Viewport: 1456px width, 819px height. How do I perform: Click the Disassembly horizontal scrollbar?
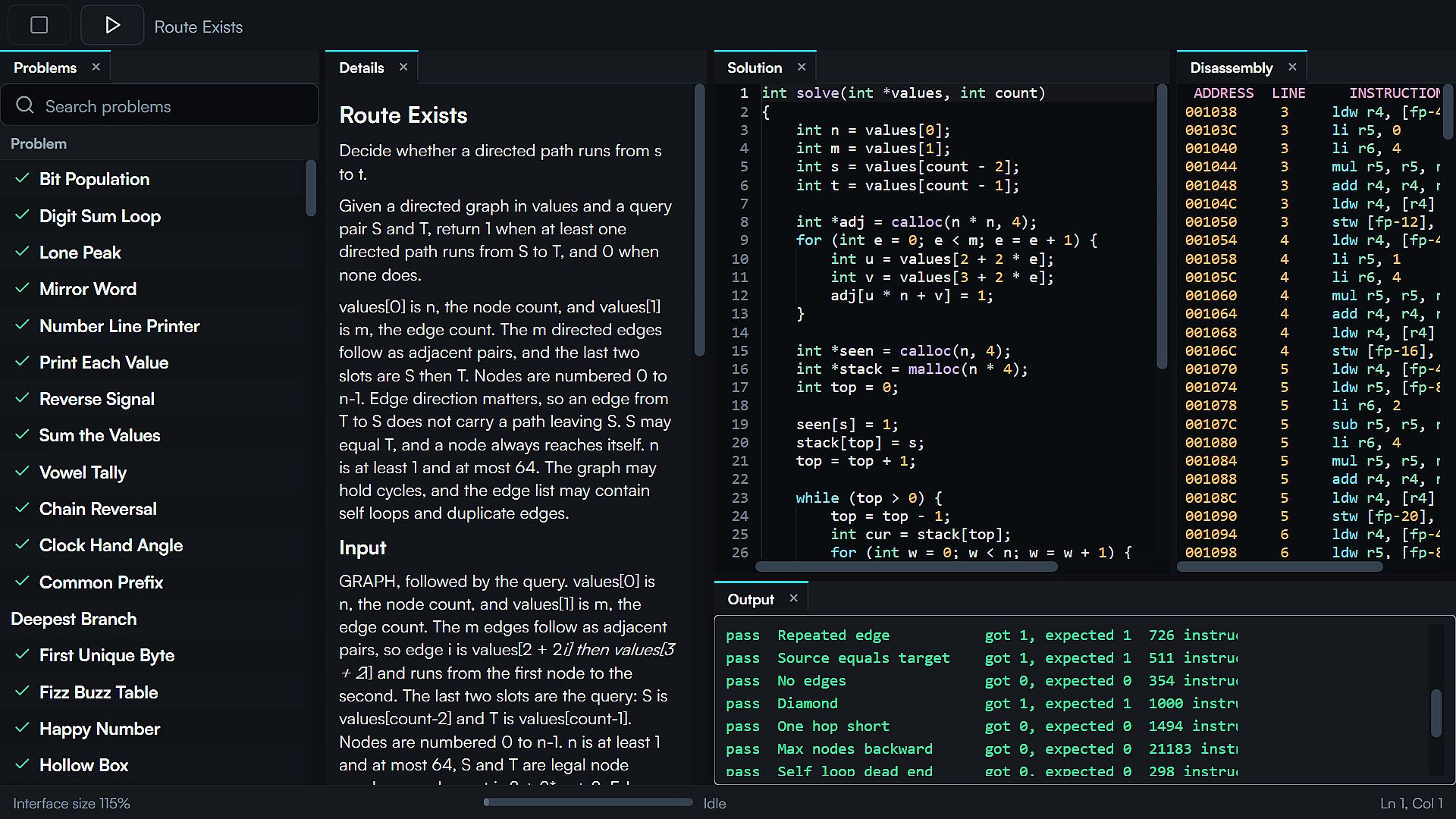tap(1280, 567)
